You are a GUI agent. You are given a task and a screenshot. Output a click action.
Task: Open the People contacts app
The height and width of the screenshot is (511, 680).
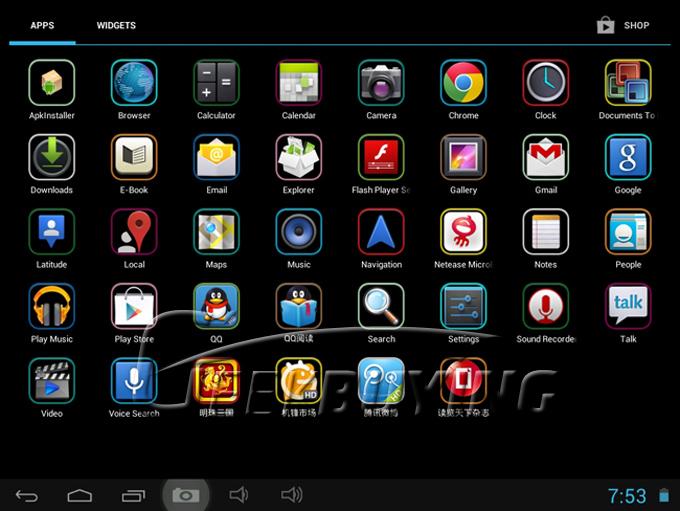click(x=628, y=232)
